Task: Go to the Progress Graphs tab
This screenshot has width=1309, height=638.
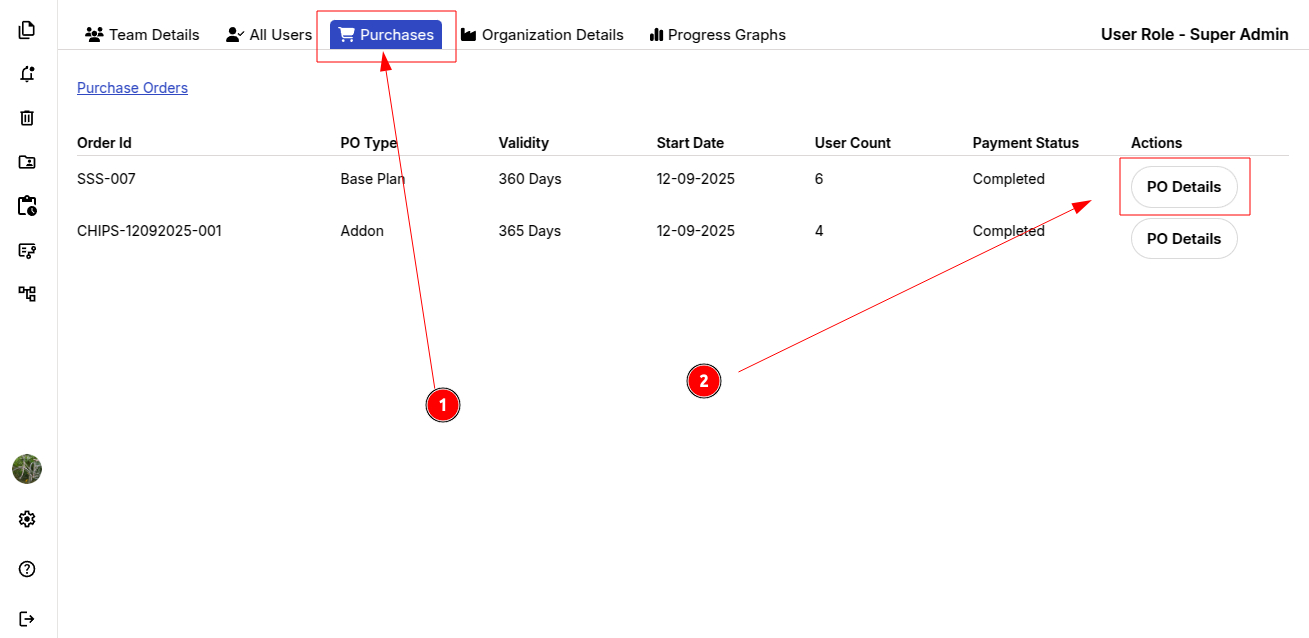Action: (717, 35)
